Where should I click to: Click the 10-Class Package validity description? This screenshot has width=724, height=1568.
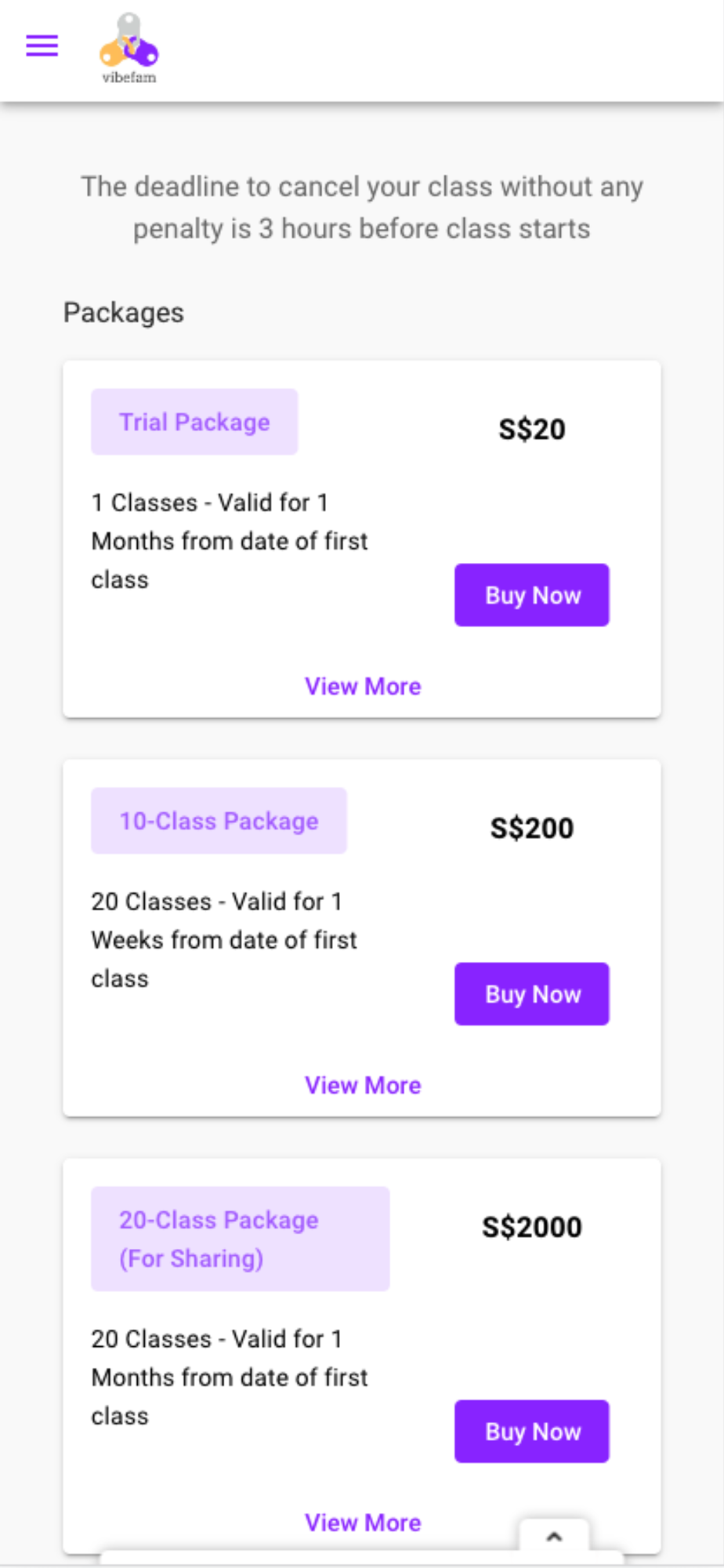click(x=224, y=940)
